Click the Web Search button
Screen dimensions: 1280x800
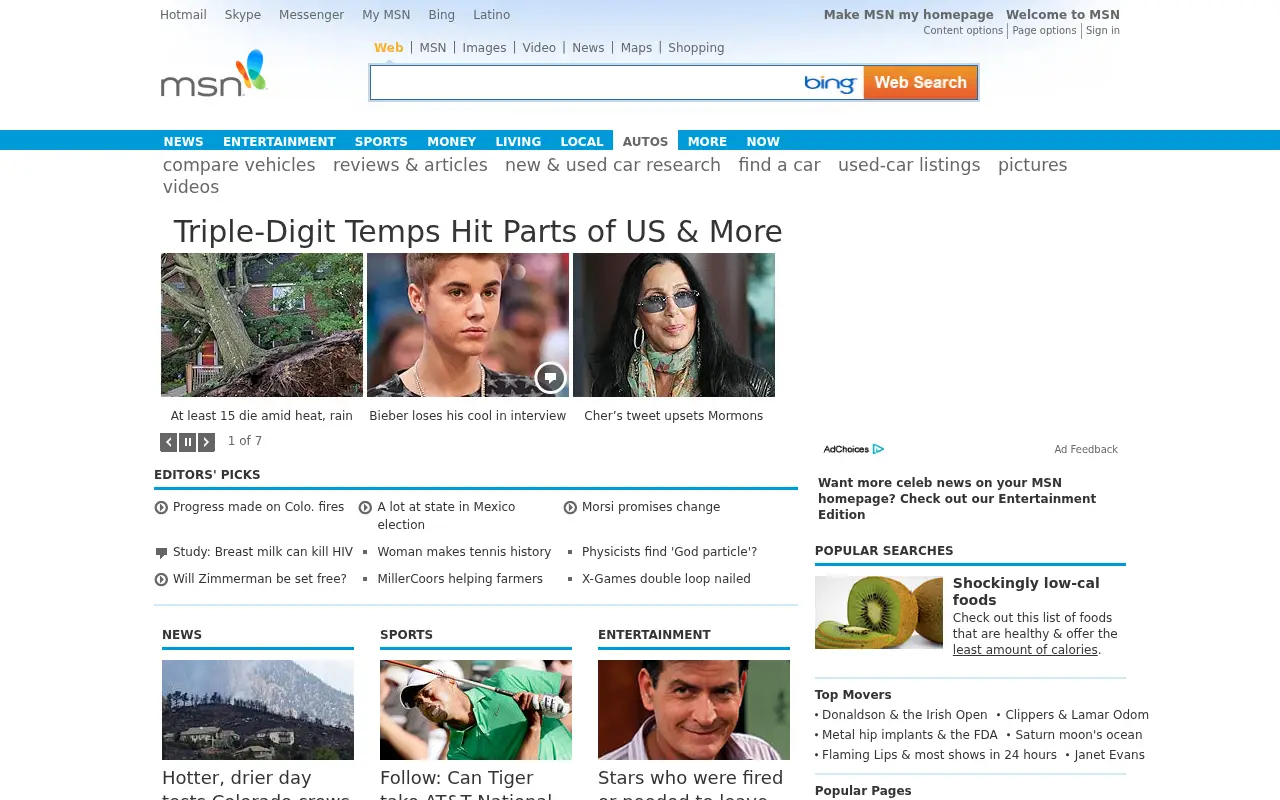click(920, 82)
